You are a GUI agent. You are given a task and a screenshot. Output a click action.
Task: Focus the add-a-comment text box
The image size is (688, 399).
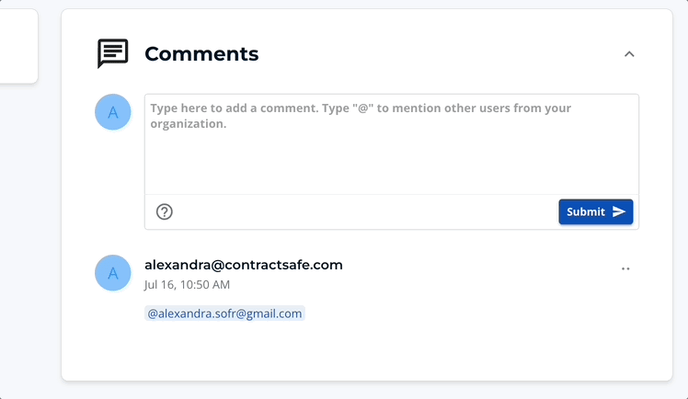(391, 144)
